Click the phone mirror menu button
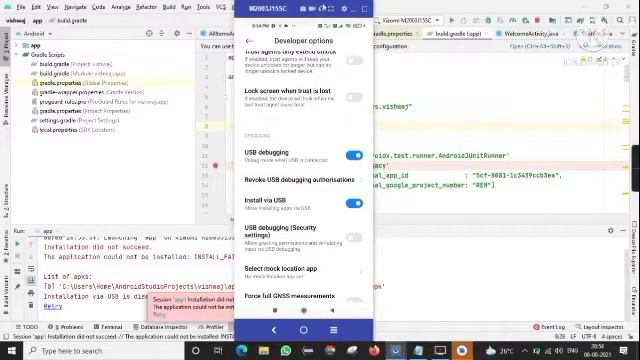This screenshot has width=640, height=360. [333, 330]
